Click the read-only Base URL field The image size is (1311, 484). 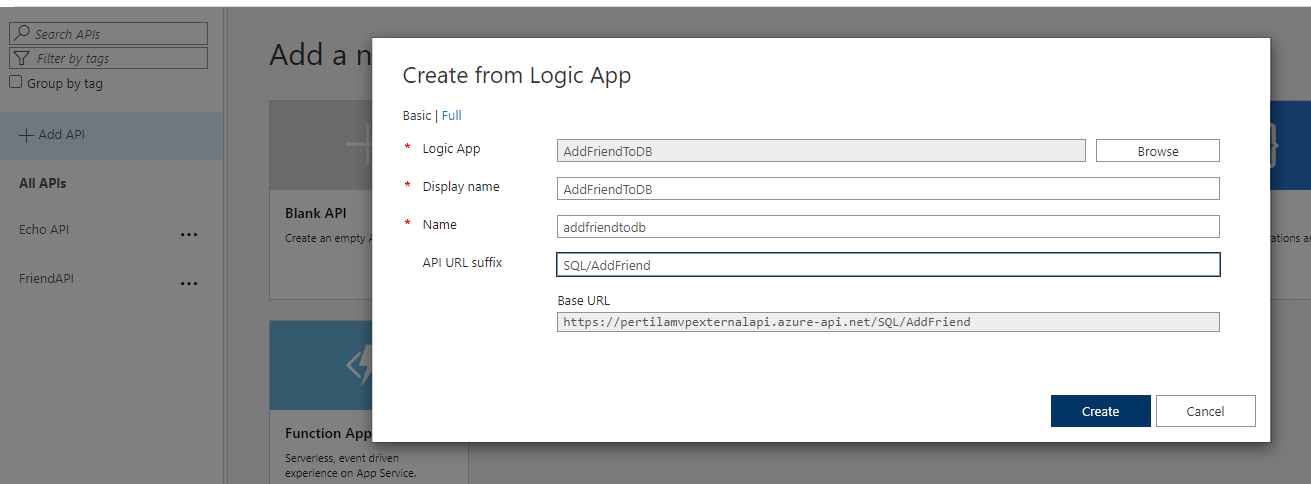click(x=887, y=322)
